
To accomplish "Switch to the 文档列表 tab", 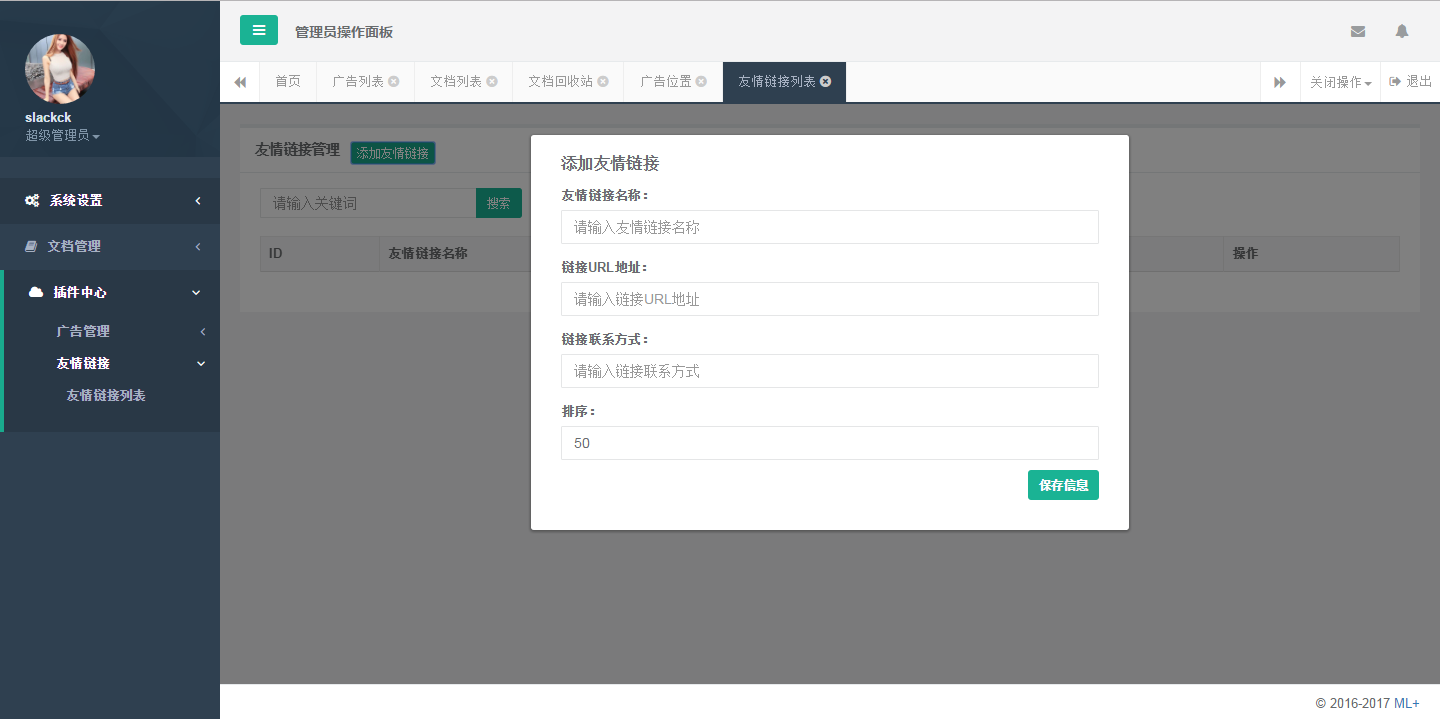I will [456, 82].
